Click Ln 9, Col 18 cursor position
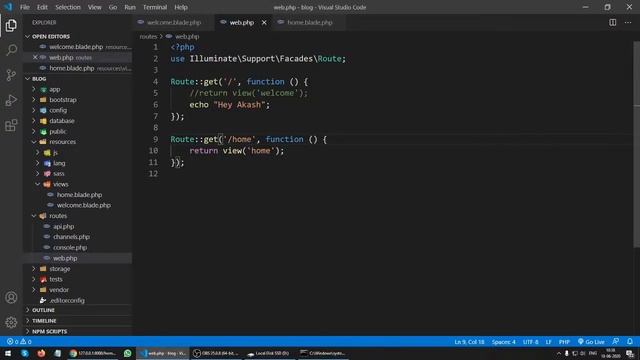Image resolution: width=640 pixels, height=360 pixels. (469, 342)
